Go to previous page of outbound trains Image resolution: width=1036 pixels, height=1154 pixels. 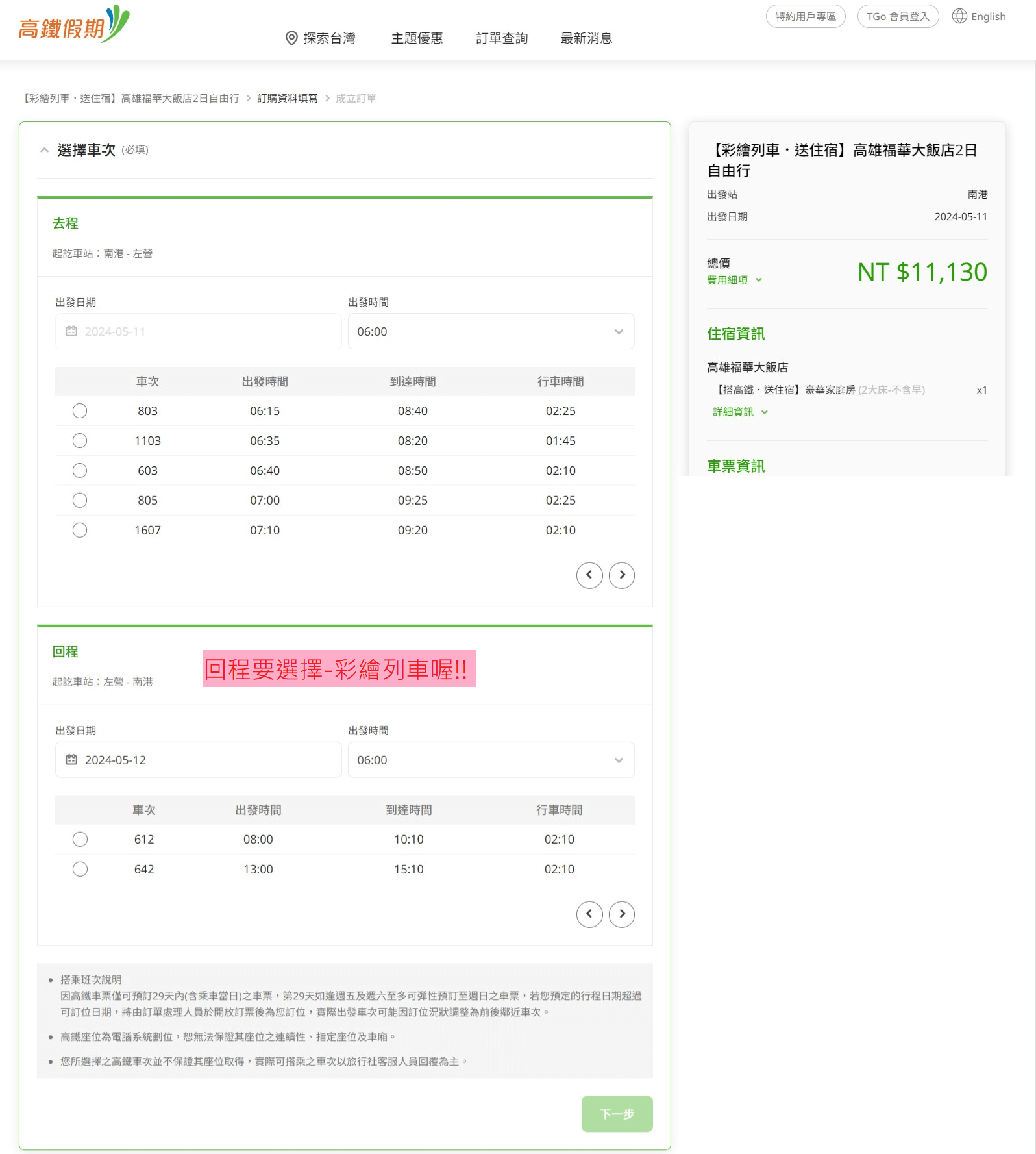(x=589, y=575)
